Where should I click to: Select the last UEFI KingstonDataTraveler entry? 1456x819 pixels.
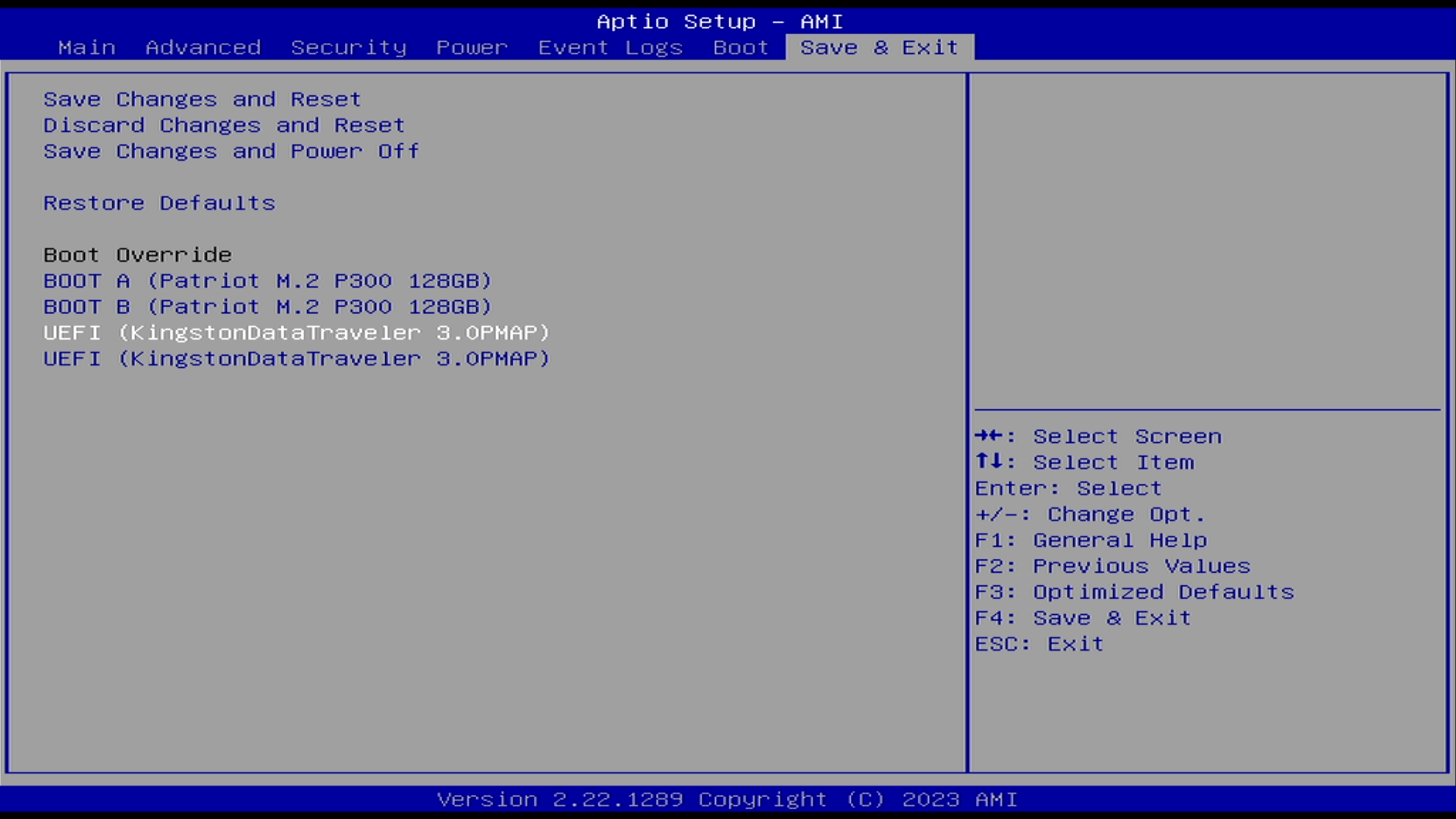(296, 359)
